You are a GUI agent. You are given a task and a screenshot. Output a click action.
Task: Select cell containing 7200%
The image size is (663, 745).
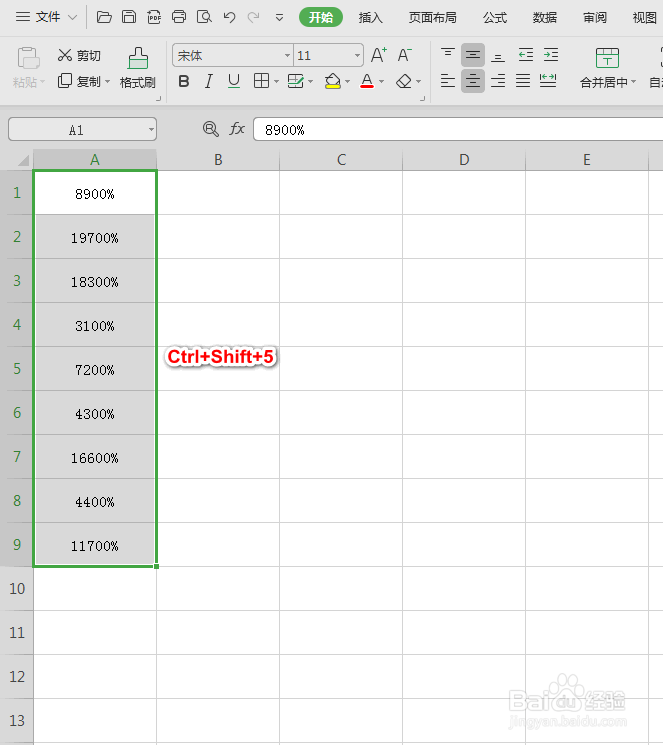(95, 369)
